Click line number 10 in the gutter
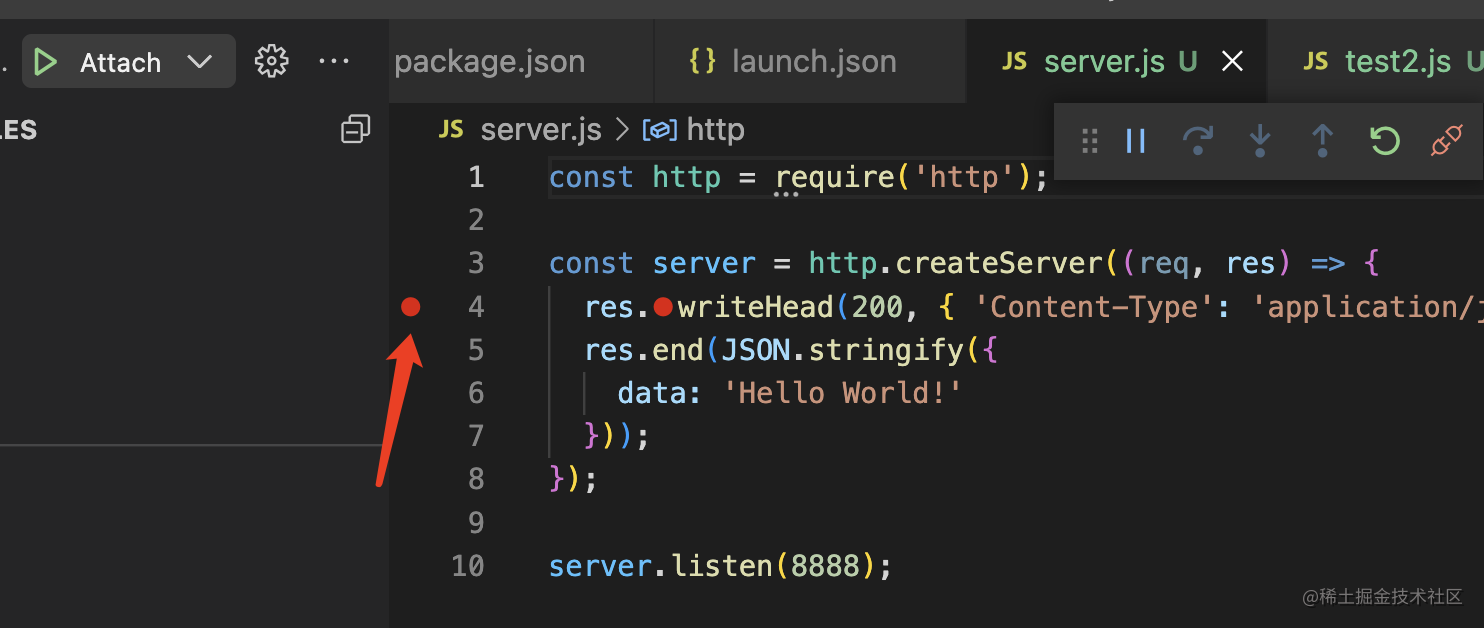Image resolution: width=1484 pixels, height=628 pixels. tap(467, 566)
